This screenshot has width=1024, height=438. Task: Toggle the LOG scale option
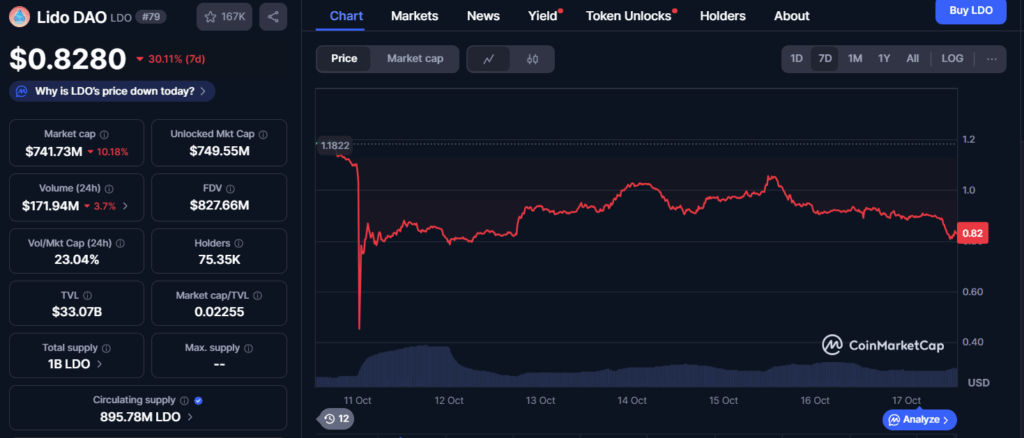pos(952,59)
